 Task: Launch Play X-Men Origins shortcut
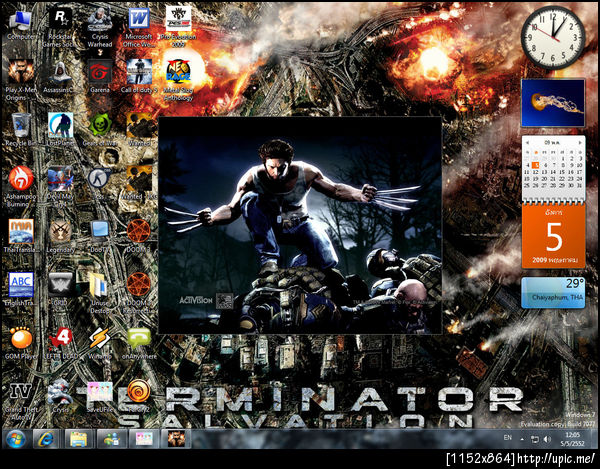[21, 80]
